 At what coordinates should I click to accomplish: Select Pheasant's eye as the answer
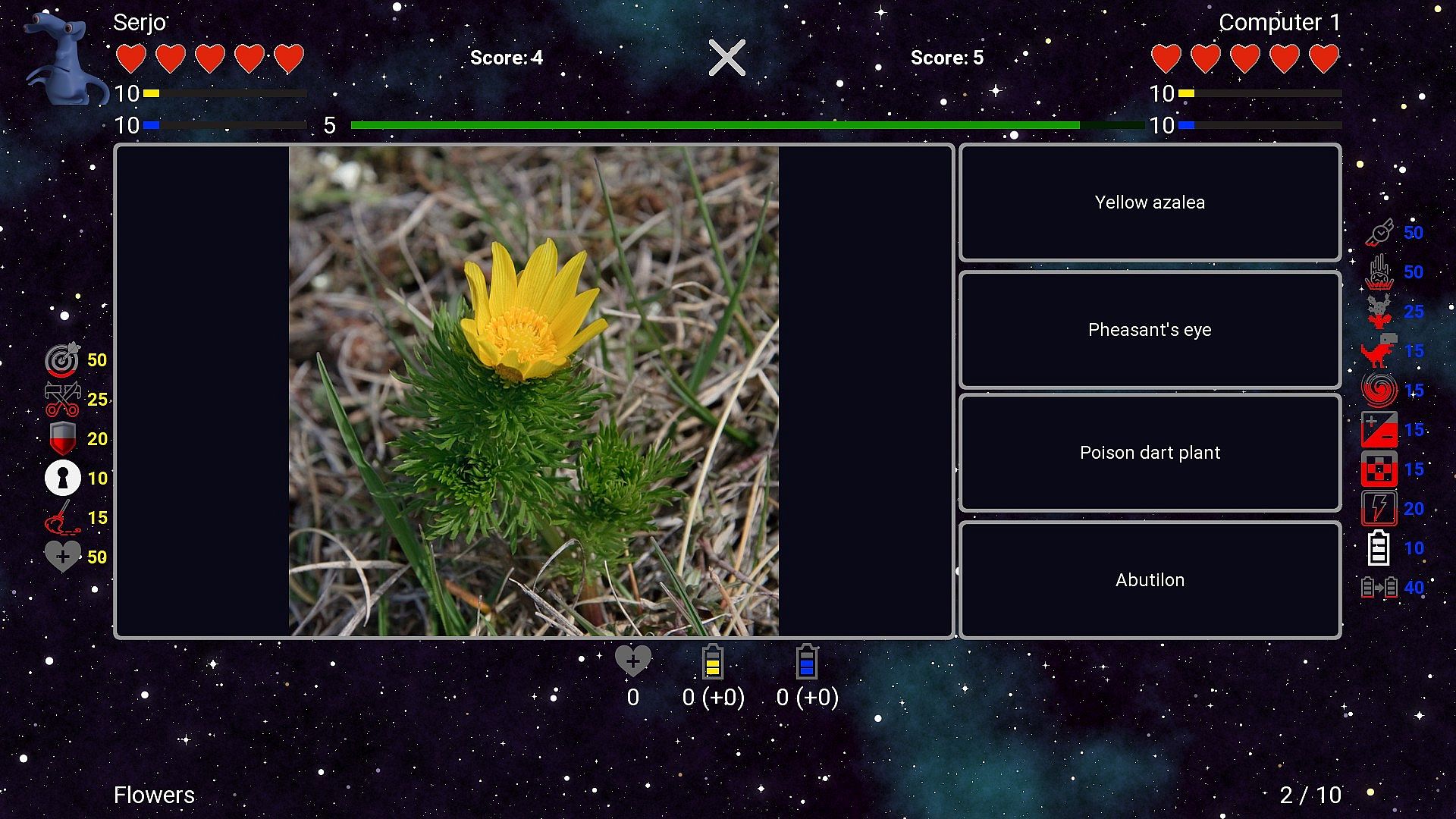(1150, 330)
